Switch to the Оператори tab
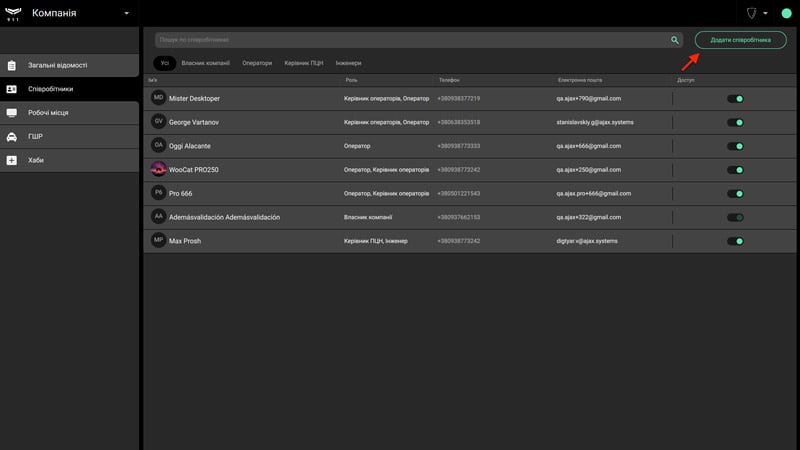This screenshot has width=800, height=450. point(257,63)
